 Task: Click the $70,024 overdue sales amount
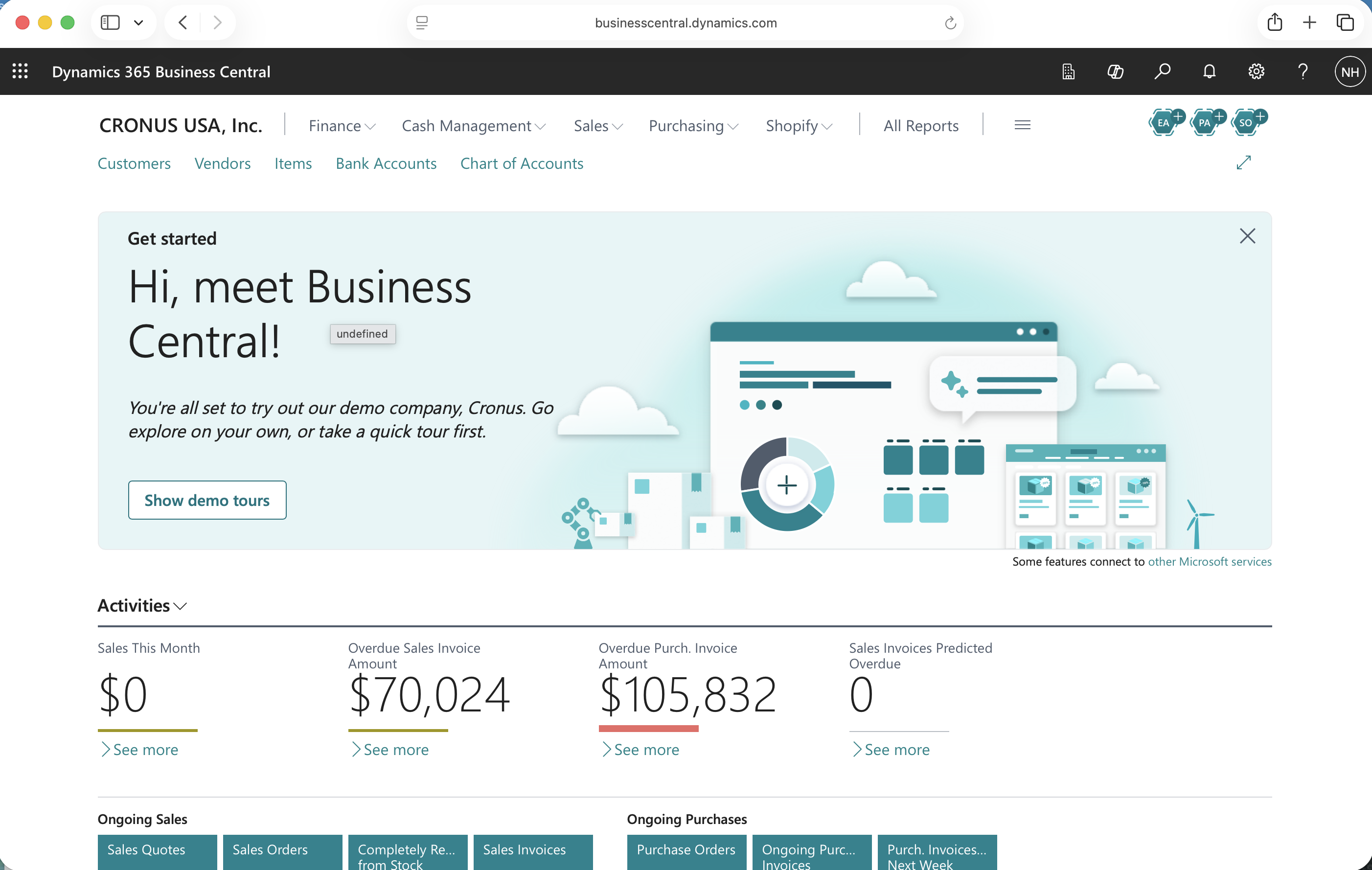pos(429,694)
